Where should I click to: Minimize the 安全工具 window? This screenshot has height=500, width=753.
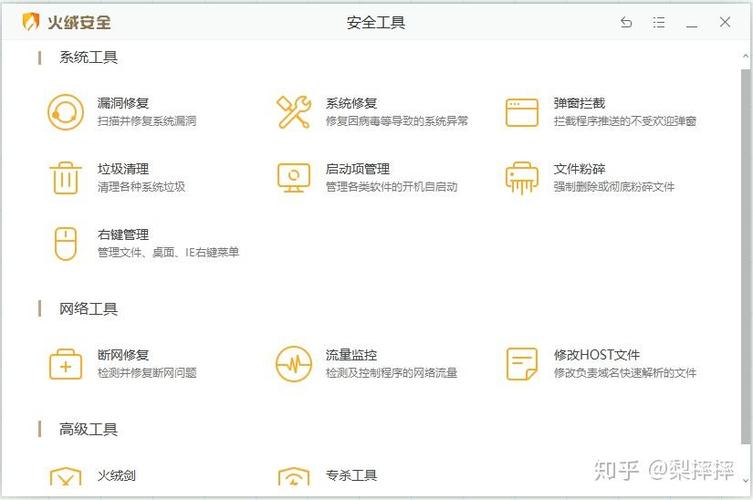tap(692, 24)
